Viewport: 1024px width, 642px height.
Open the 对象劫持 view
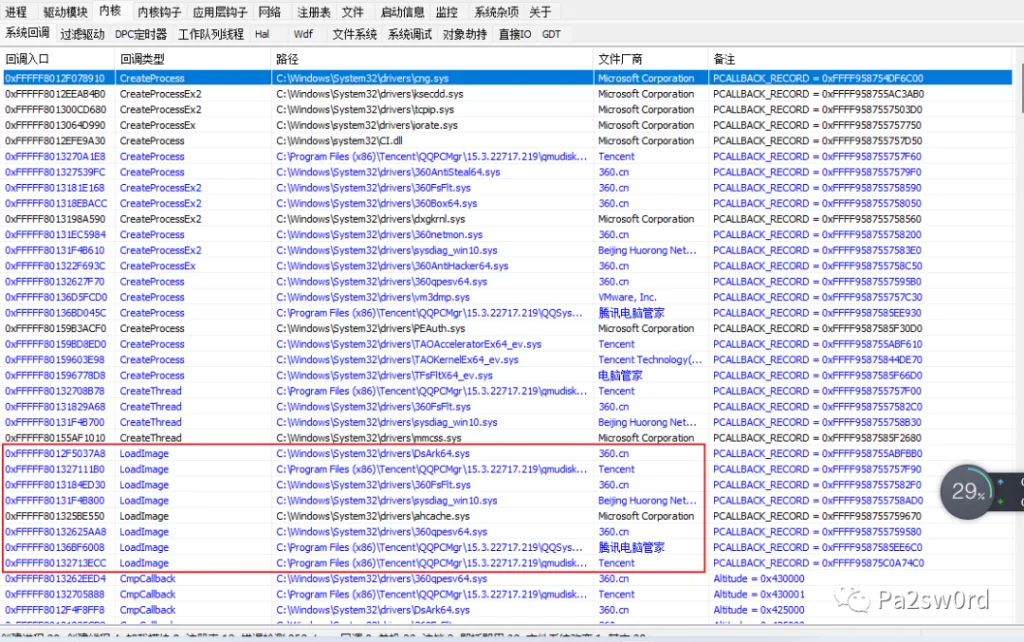click(465, 33)
